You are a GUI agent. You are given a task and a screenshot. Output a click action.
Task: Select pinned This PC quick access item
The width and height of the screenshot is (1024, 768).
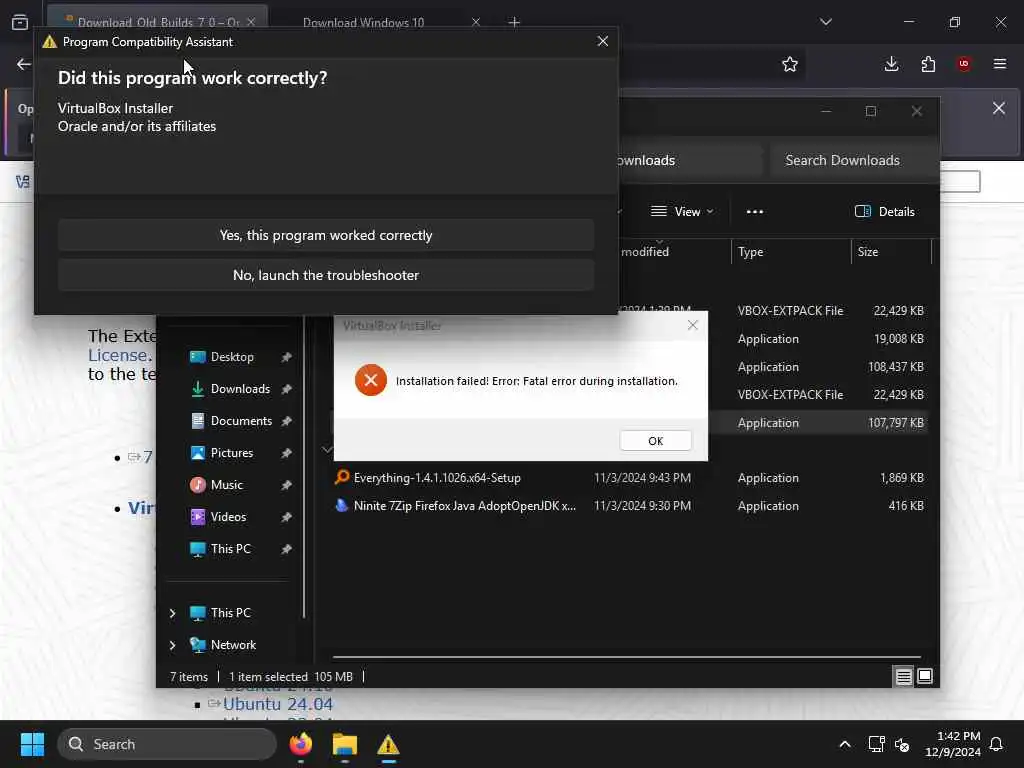230,549
